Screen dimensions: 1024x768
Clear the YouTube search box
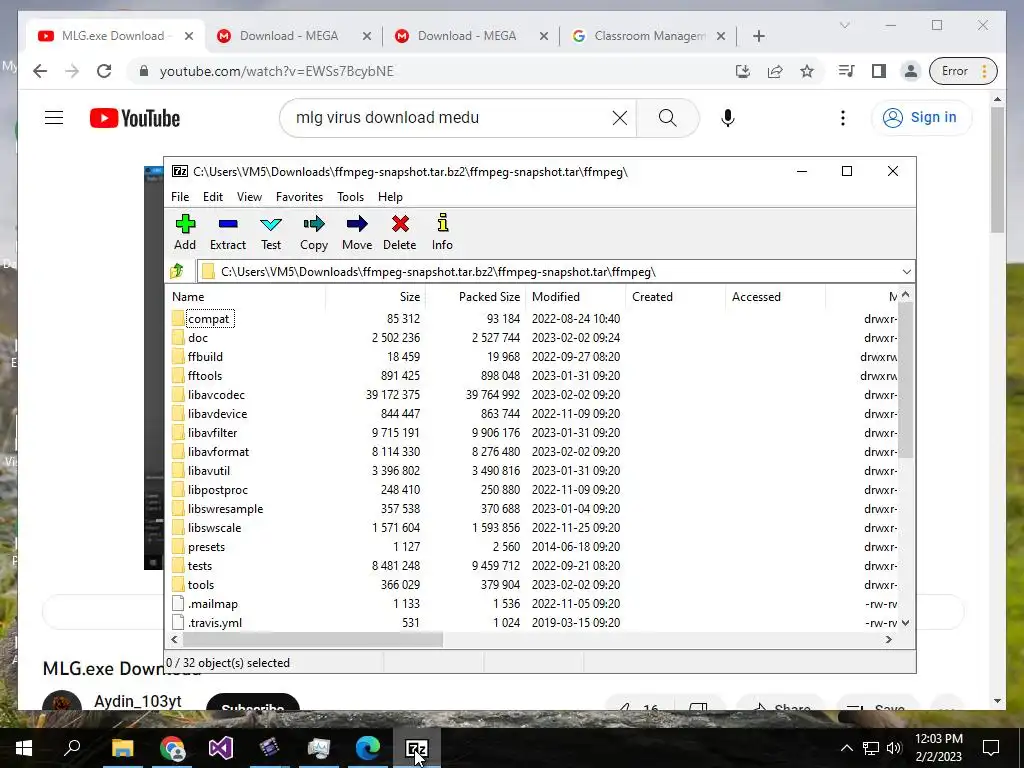(x=620, y=118)
